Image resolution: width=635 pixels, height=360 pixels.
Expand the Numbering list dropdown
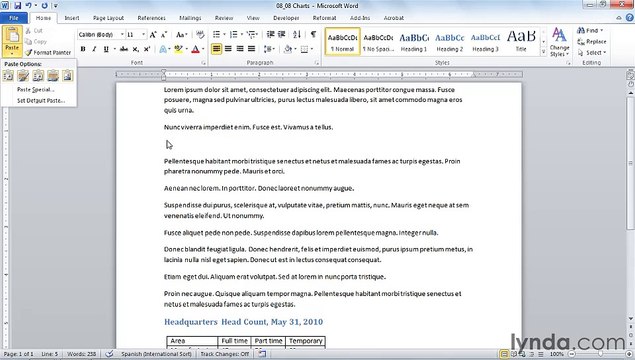click(242, 35)
